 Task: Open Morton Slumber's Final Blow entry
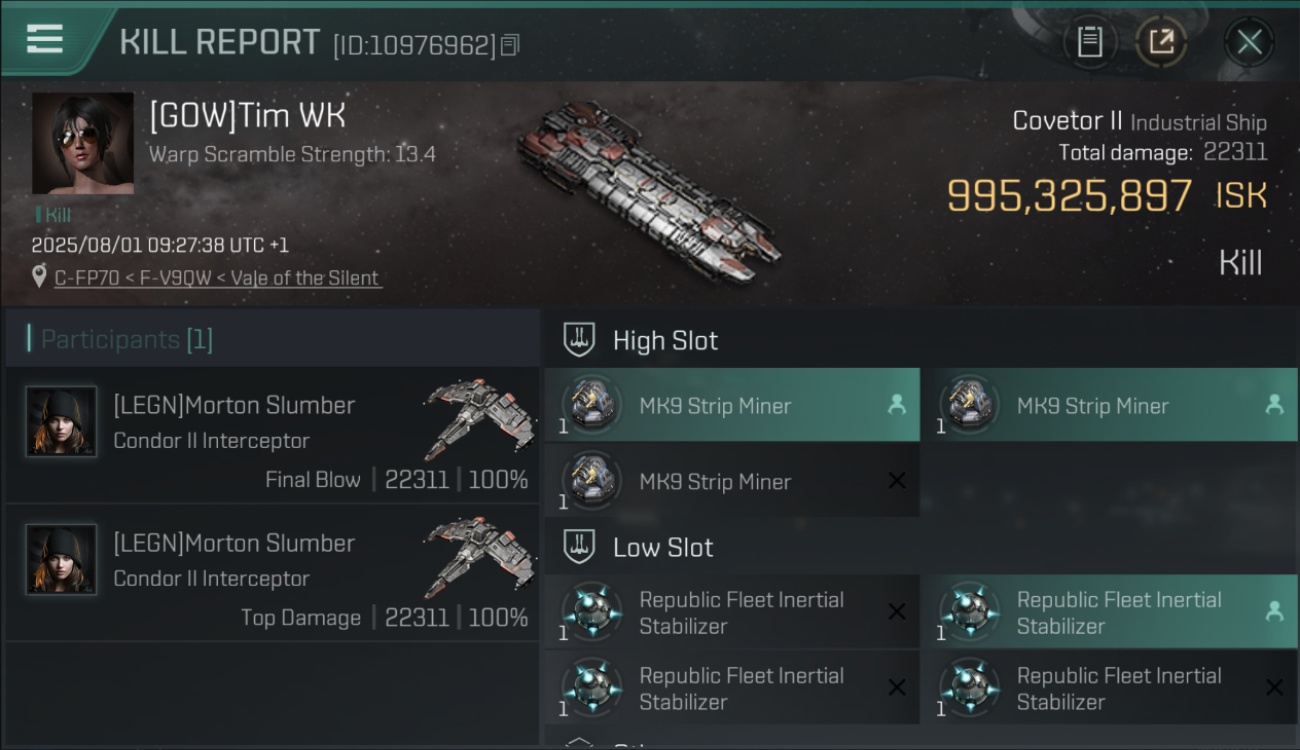(x=273, y=435)
